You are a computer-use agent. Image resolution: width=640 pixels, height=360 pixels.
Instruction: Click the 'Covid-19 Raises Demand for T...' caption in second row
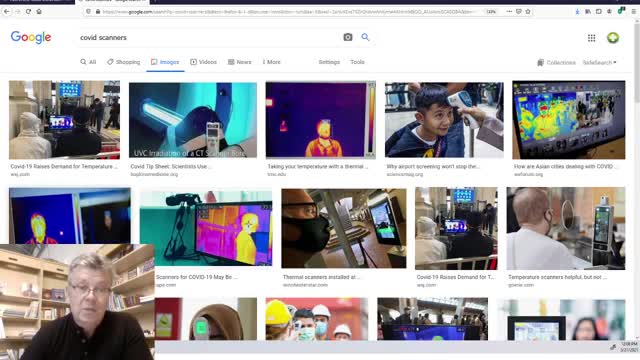456,277
